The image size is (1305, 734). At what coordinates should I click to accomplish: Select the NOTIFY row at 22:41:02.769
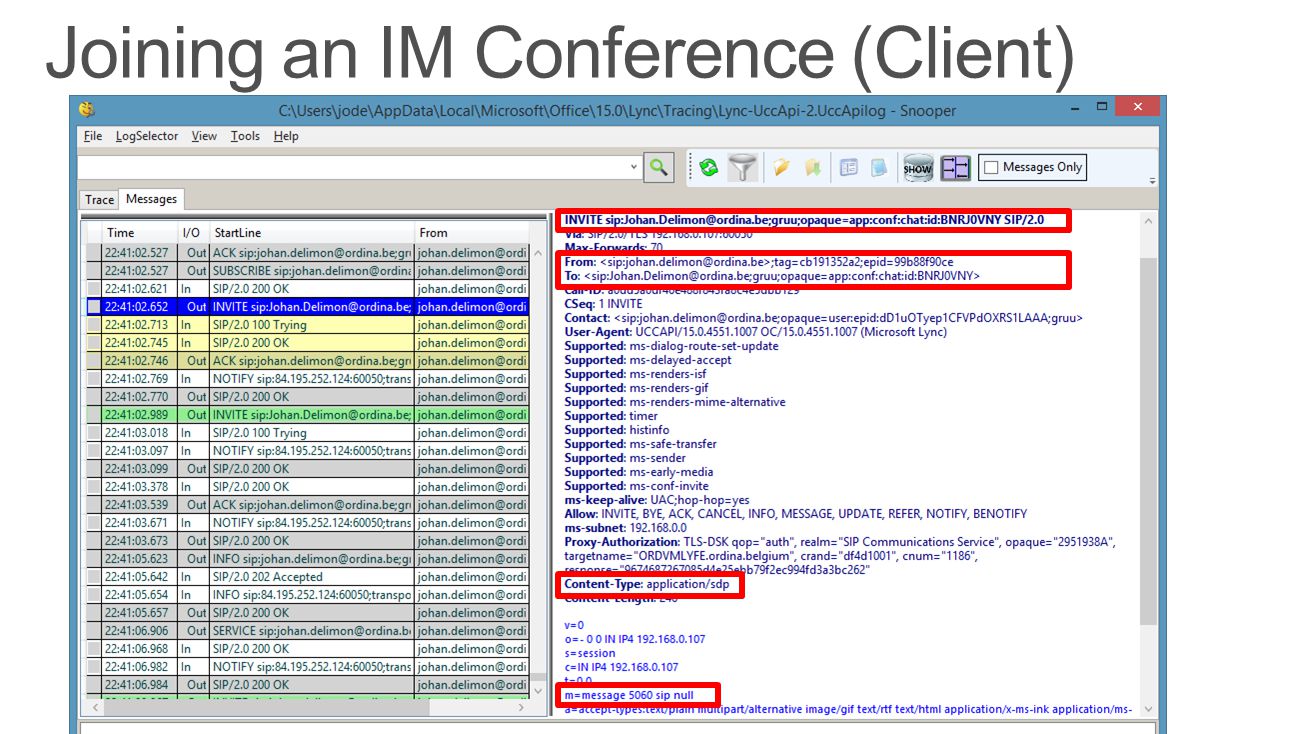pyautogui.click(x=307, y=379)
